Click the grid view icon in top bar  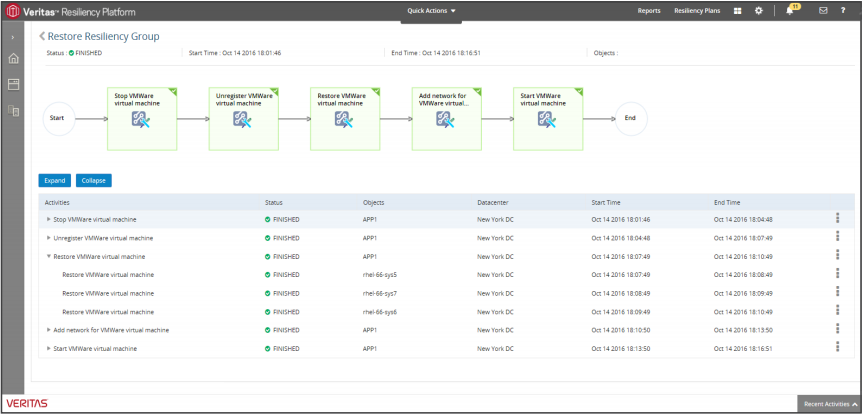click(737, 11)
